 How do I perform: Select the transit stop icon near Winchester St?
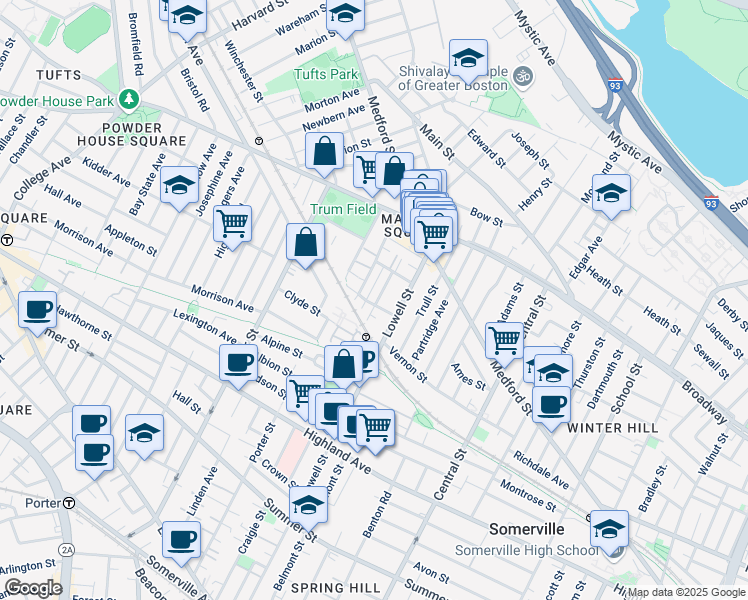[259, 141]
